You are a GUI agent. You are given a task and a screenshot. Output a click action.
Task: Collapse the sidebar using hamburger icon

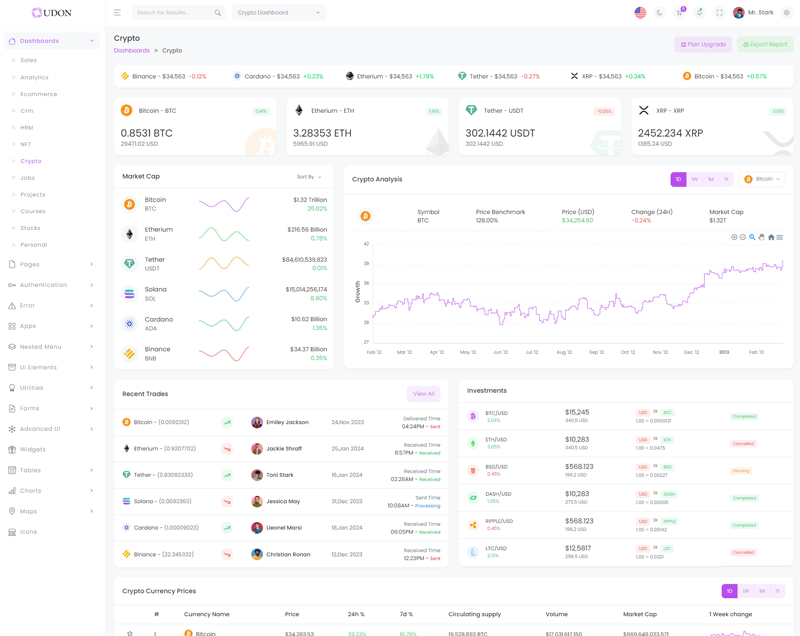tap(117, 13)
